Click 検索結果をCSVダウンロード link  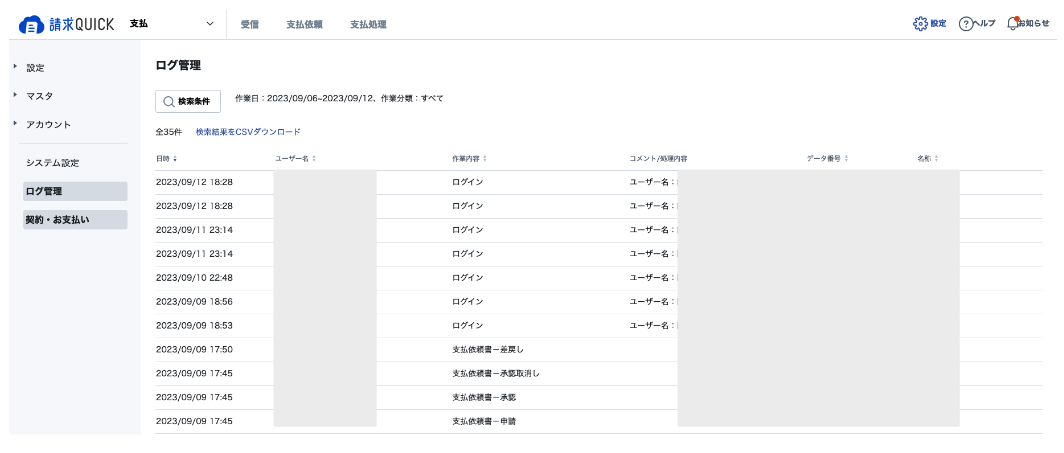(248, 132)
